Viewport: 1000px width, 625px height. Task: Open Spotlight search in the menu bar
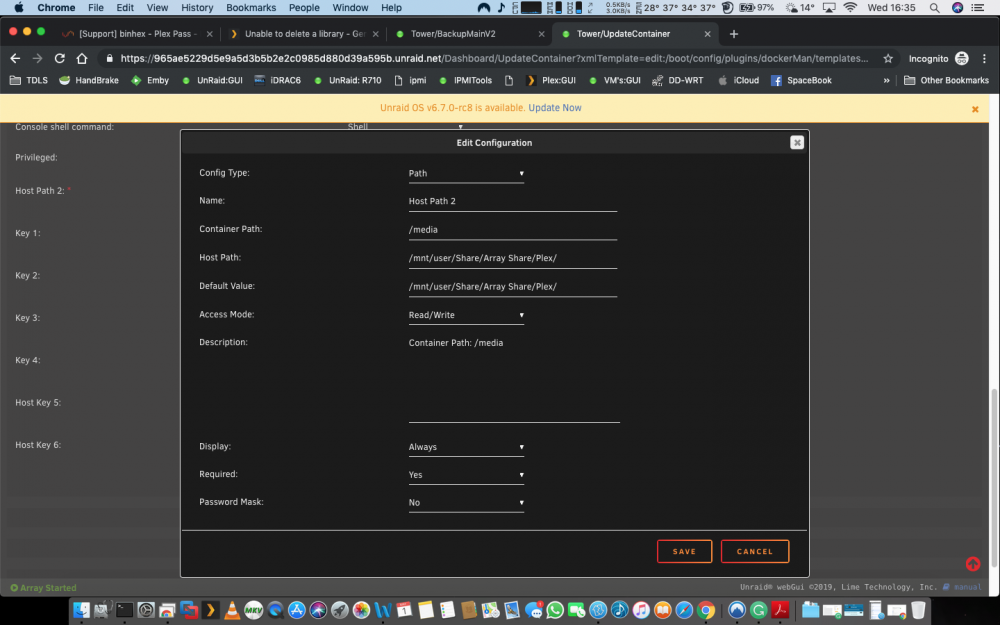(x=934, y=8)
